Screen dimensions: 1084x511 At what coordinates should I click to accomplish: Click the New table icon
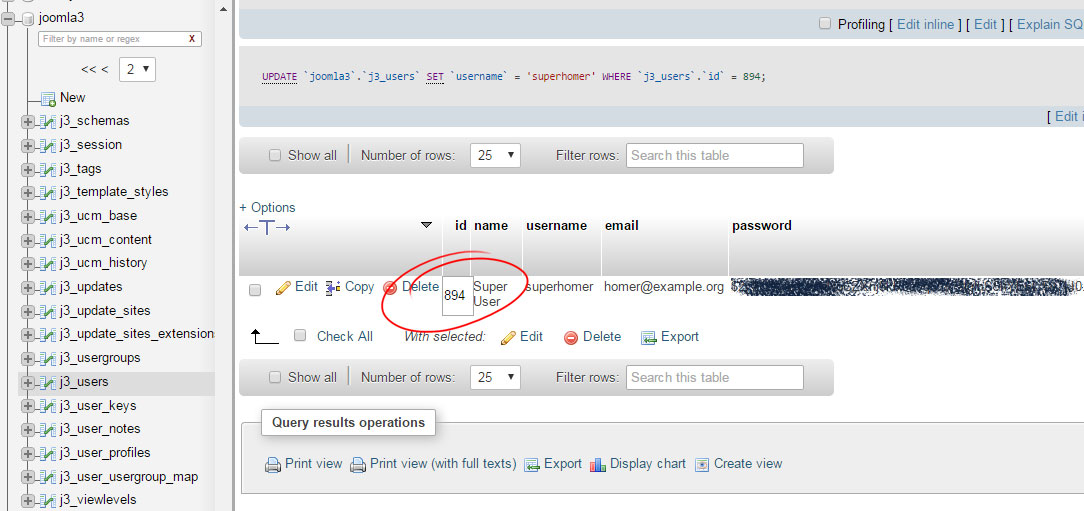point(48,98)
